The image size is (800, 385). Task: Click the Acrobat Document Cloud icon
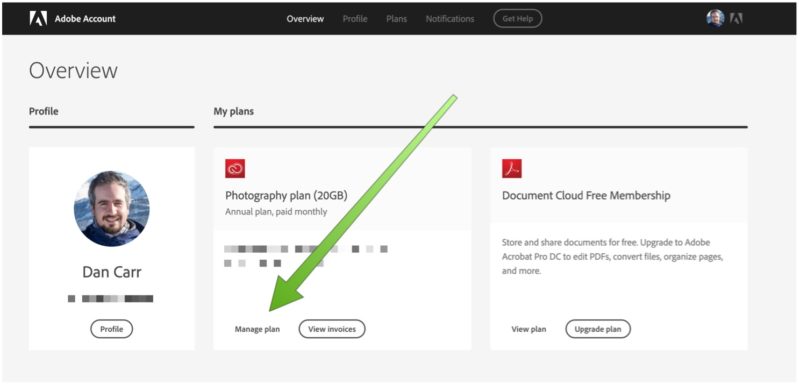512,169
